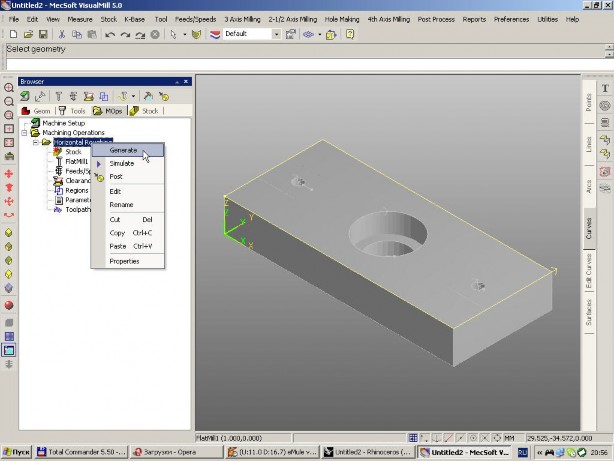614x461 pixels.
Task: Click the MM units indicator in status bar
Action: [509, 438]
